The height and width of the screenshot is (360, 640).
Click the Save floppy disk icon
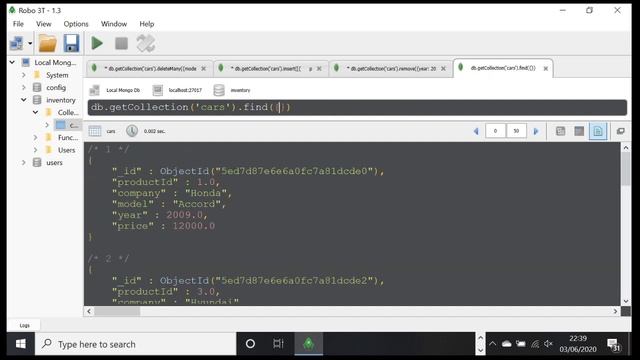[71, 43]
